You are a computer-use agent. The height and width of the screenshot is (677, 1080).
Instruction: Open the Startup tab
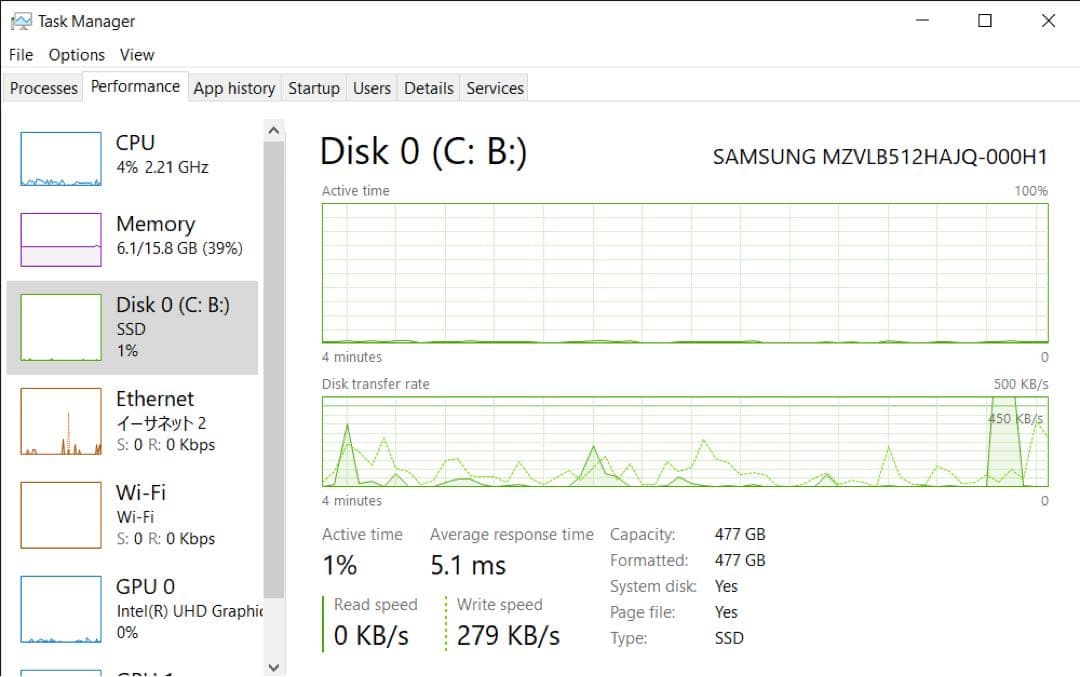pyautogui.click(x=313, y=88)
